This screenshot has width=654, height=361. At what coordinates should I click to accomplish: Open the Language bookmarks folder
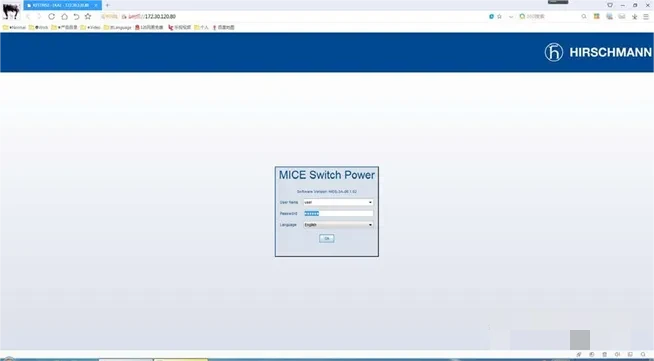tap(118, 28)
